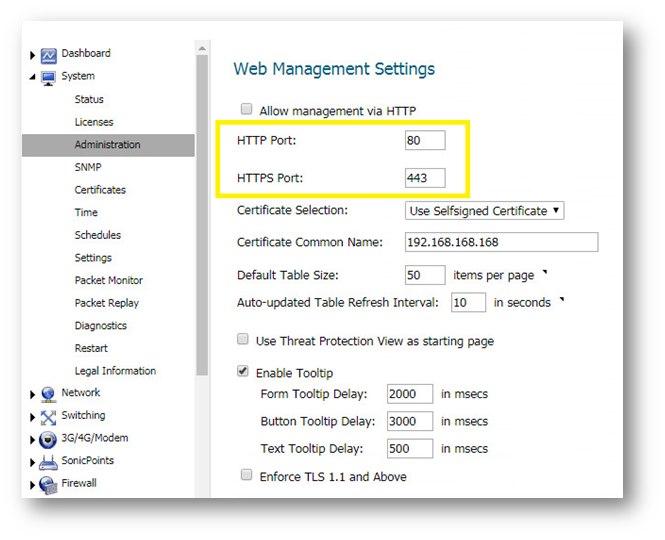Click the SonicPoints access point icon
The height and width of the screenshot is (540, 665).
48,463
